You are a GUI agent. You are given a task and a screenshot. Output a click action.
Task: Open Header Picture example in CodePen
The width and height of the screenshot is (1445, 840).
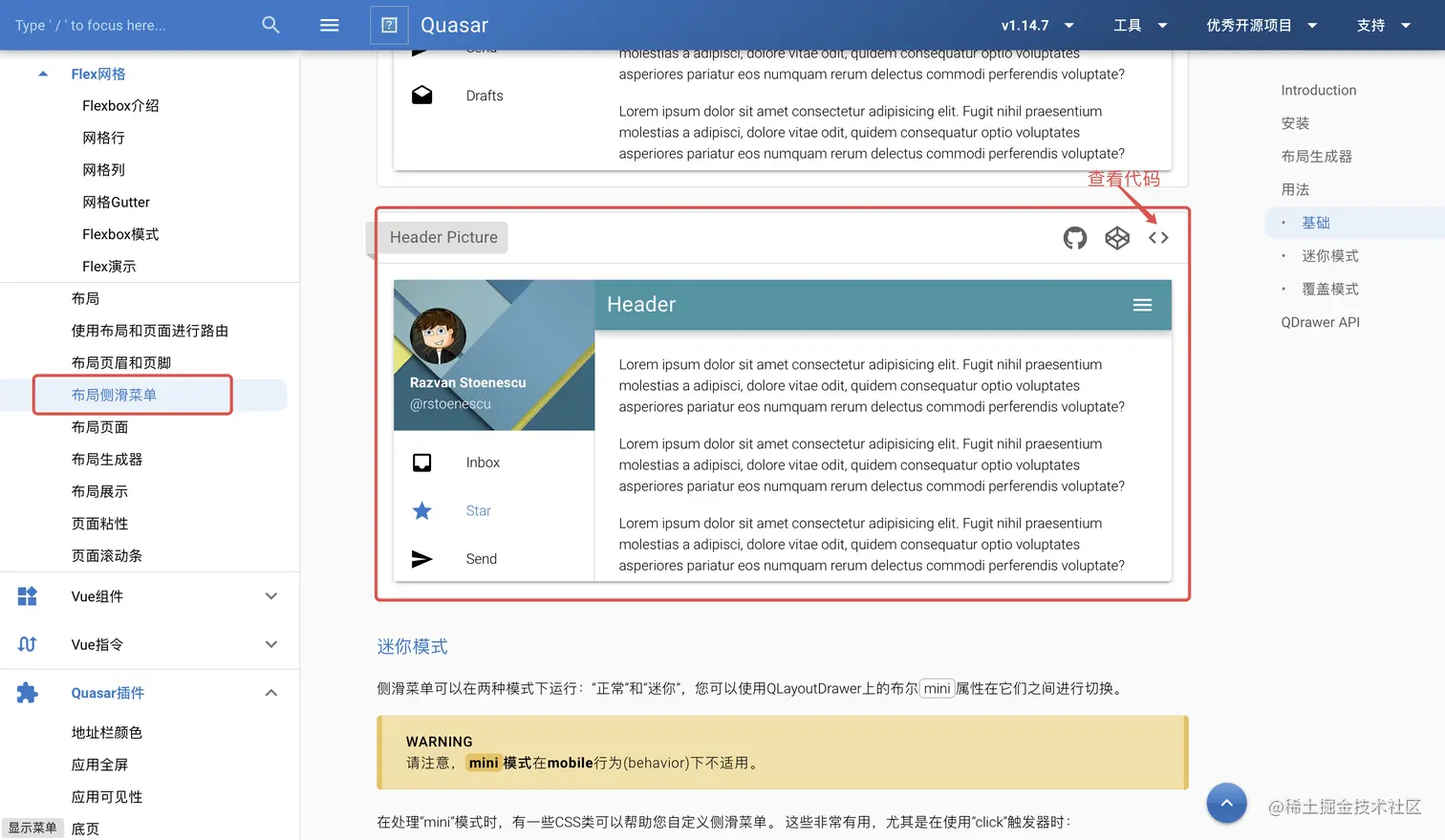click(1117, 238)
